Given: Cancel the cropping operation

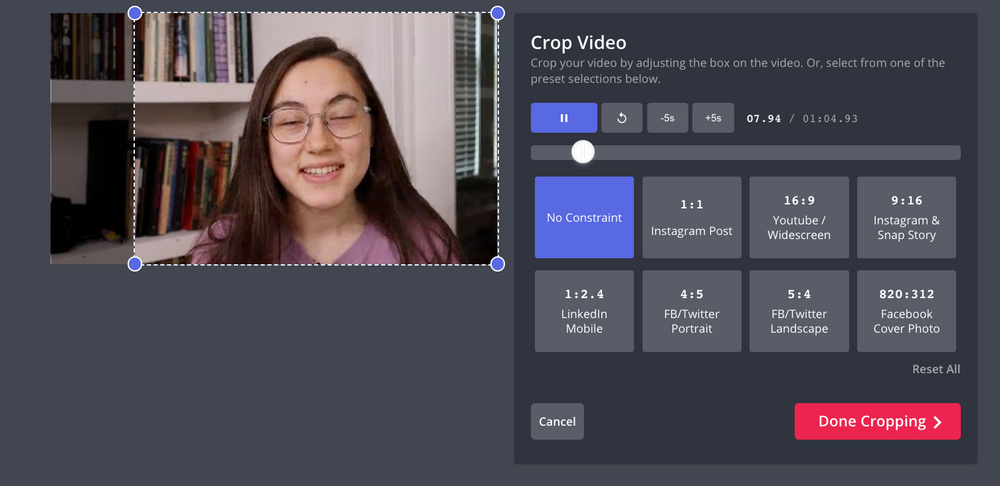Looking at the screenshot, I should point(557,422).
